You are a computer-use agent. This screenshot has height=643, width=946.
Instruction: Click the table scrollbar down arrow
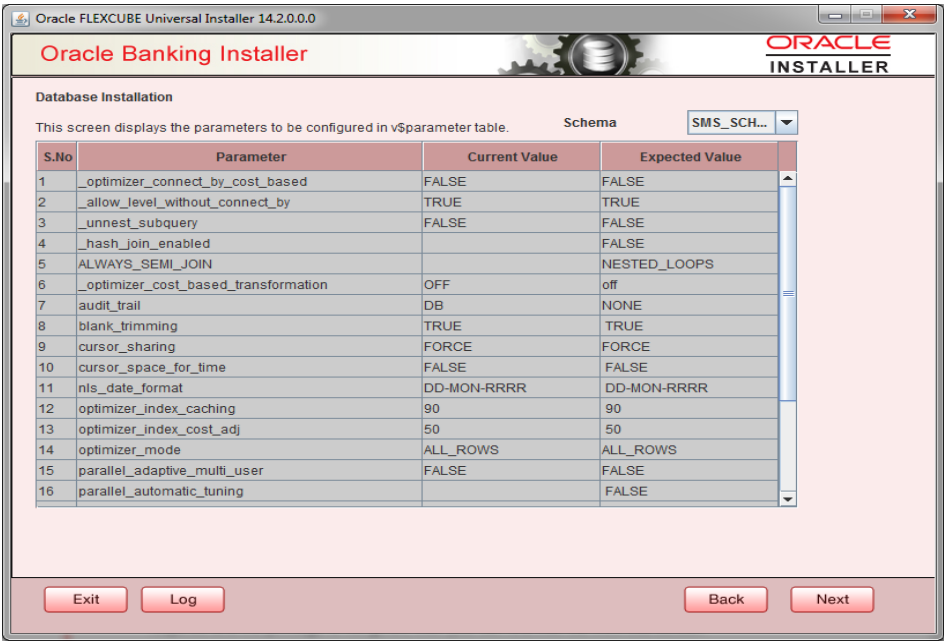click(787, 499)
